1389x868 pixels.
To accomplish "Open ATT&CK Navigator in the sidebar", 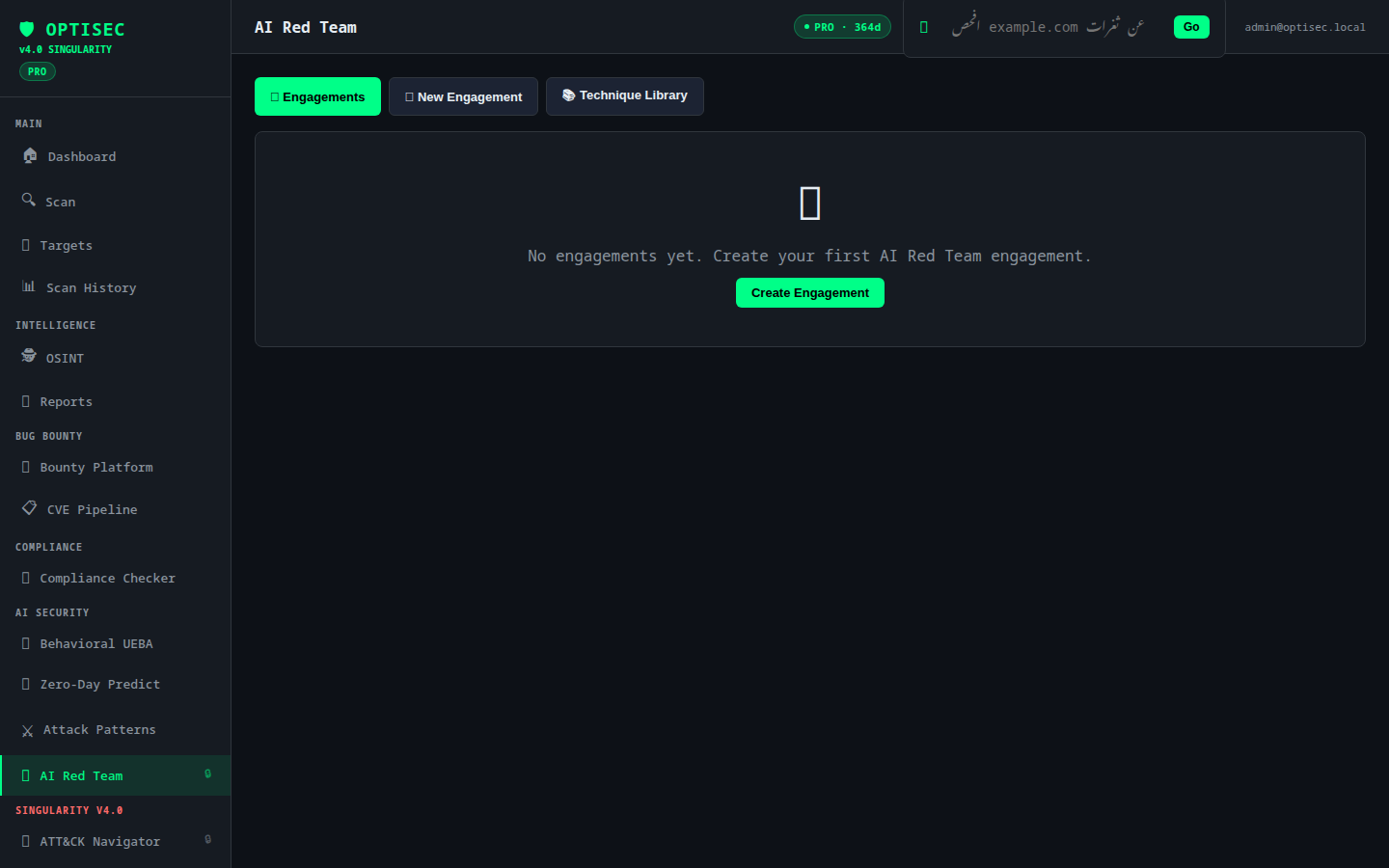I will pos(116,841).
